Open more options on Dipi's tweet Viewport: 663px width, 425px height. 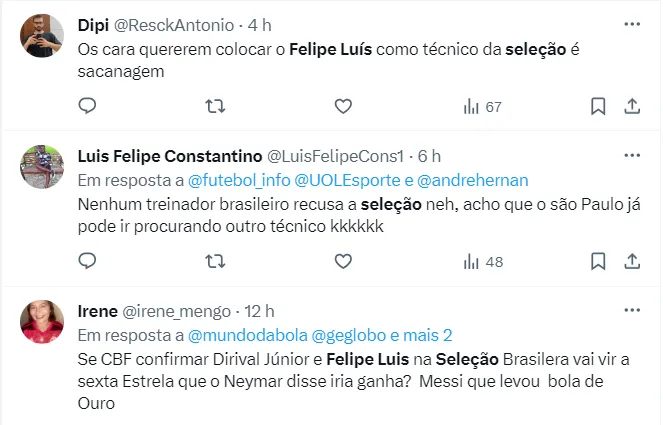[632, 23]
